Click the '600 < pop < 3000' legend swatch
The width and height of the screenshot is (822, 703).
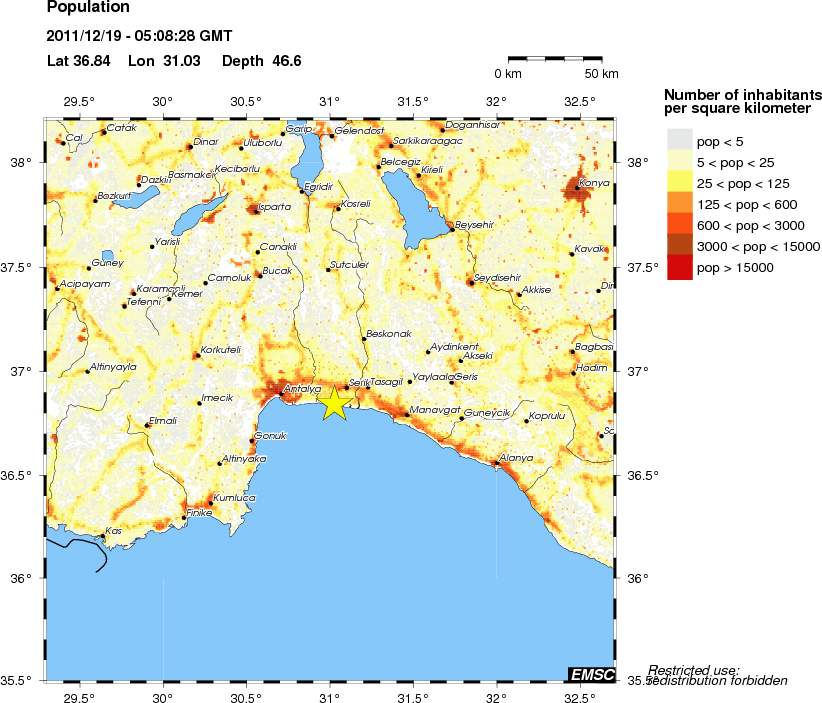(679, 225)
